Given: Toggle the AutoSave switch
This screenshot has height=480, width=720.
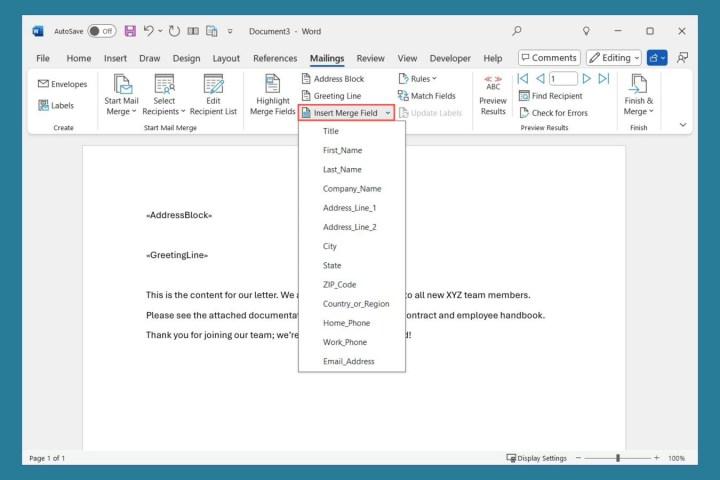Looking at the screenshot, I should [x=101, y=31].
